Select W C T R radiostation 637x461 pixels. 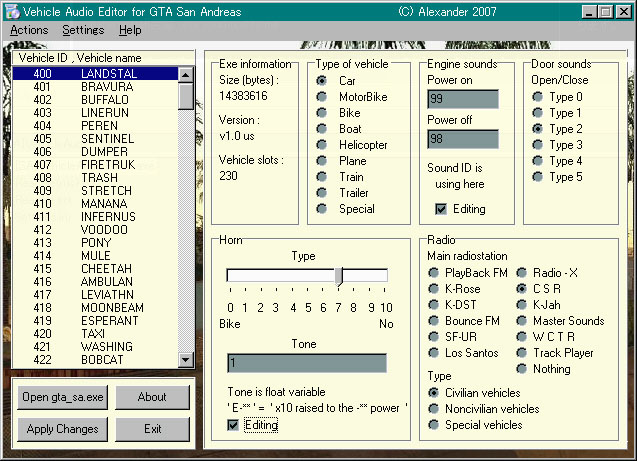(522, 337)
